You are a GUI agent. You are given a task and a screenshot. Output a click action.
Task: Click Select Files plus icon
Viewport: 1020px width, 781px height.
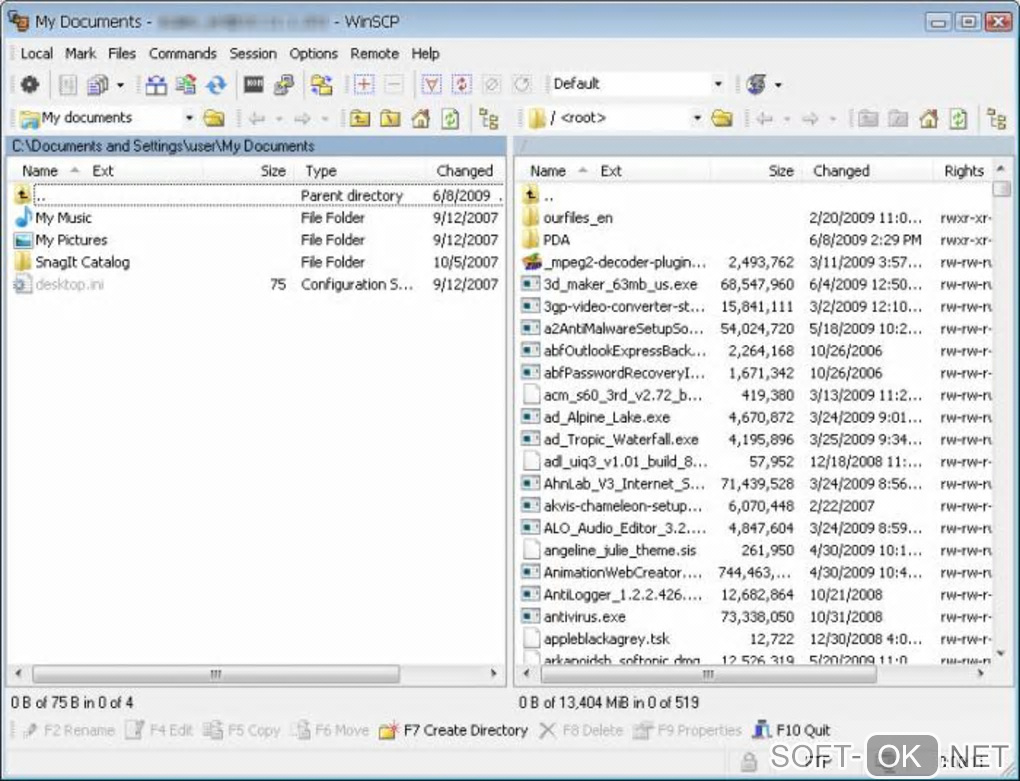(x=364, y=85)
